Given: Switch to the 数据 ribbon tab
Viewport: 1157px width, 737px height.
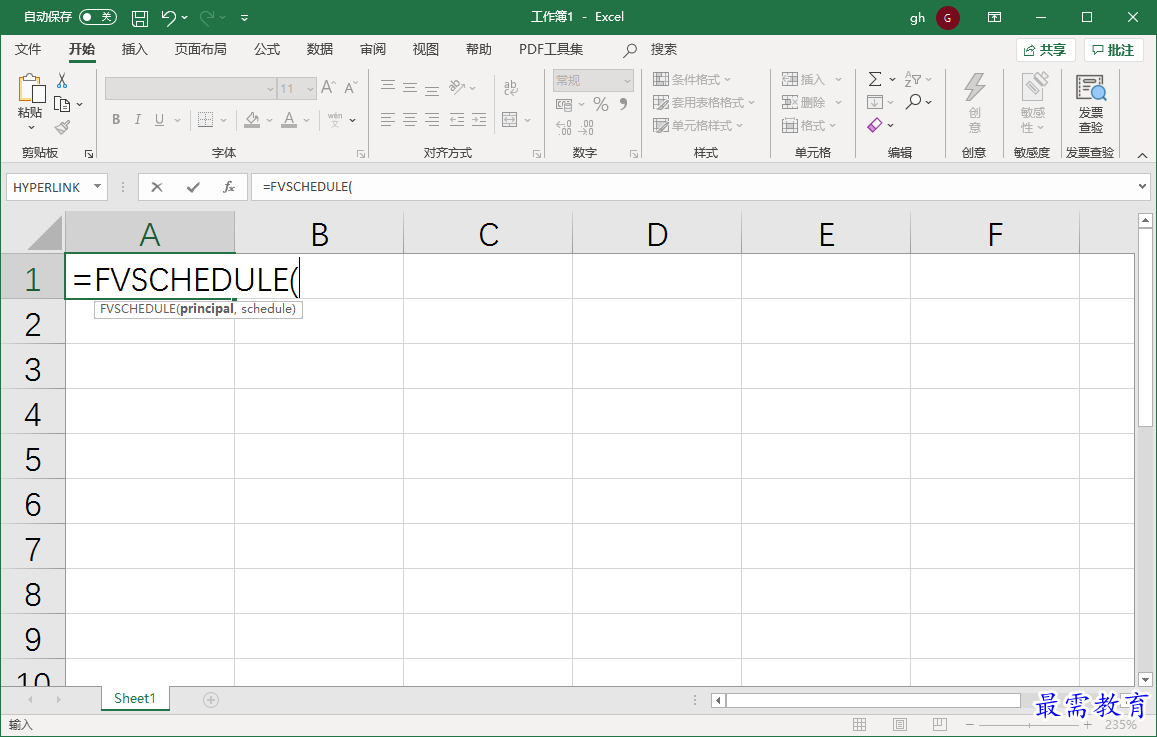Looking at the screenshot, I should (x=320, y=49).
